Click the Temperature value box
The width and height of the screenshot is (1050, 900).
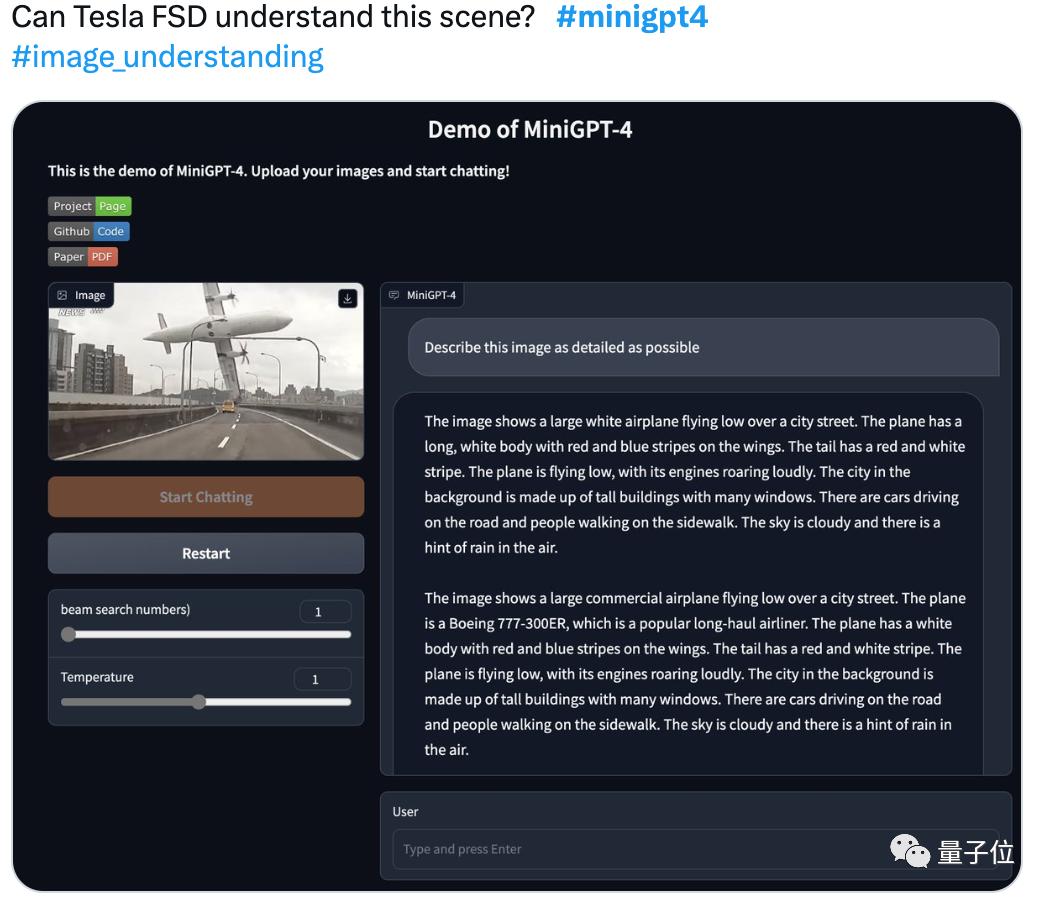322,679
